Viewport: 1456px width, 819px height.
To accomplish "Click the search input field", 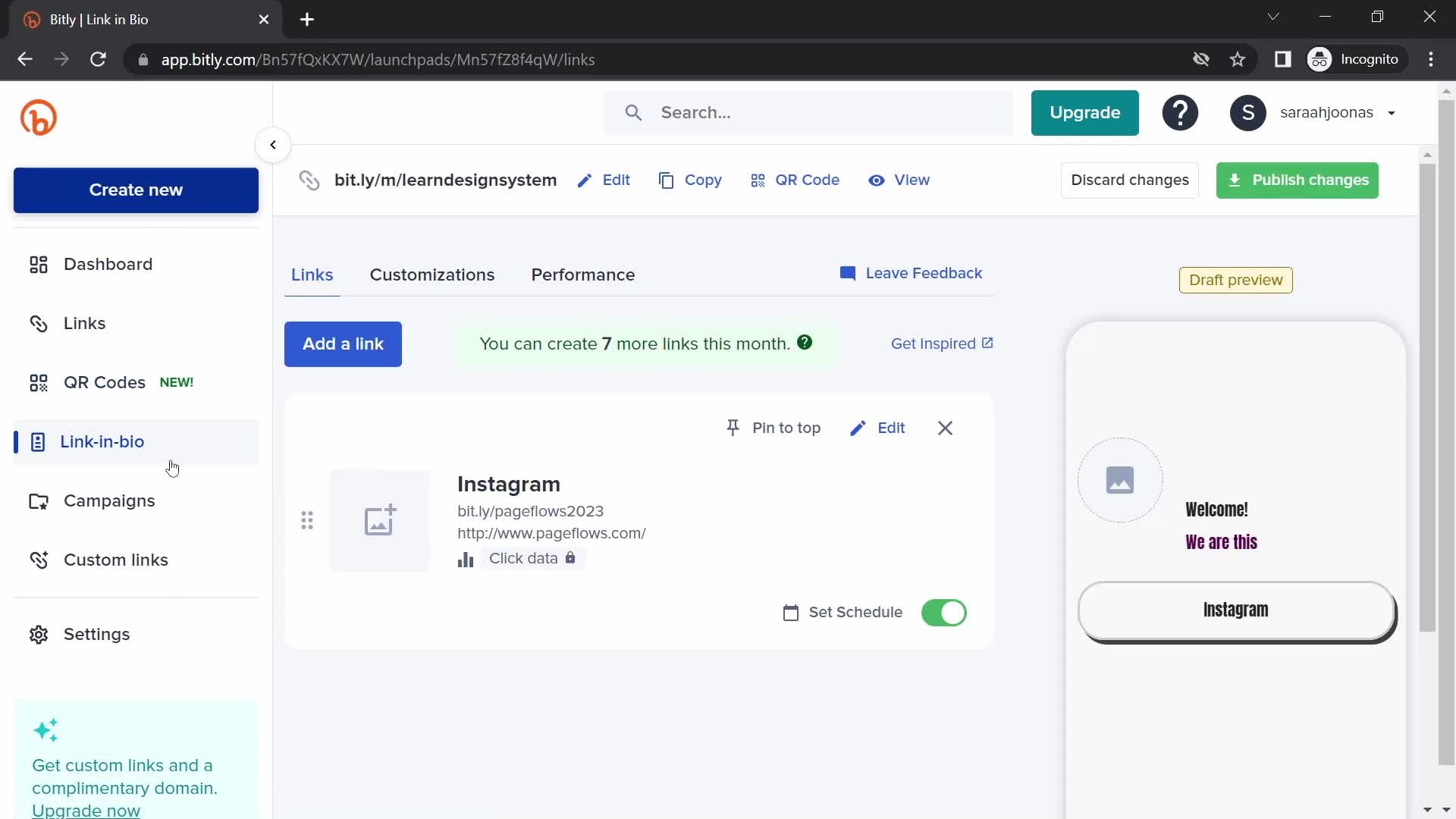I will (x=808, y=112).
